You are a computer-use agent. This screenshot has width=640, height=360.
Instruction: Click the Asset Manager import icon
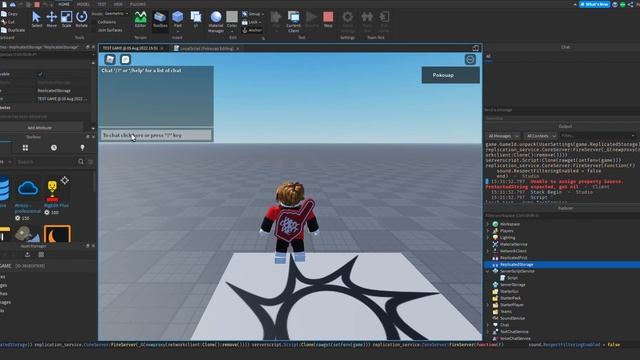[x=27, y=255]
